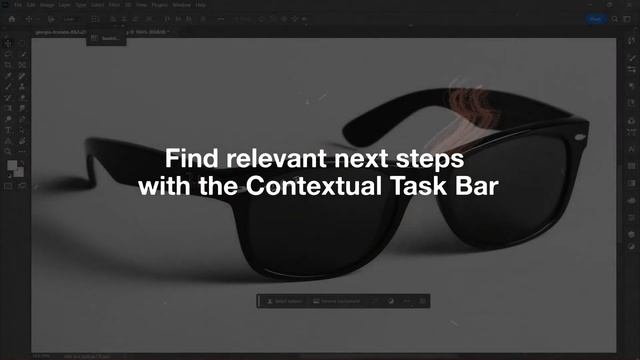Open the Select menu
The height and width of the screenshot is (360, 640).
coord(97,5)
